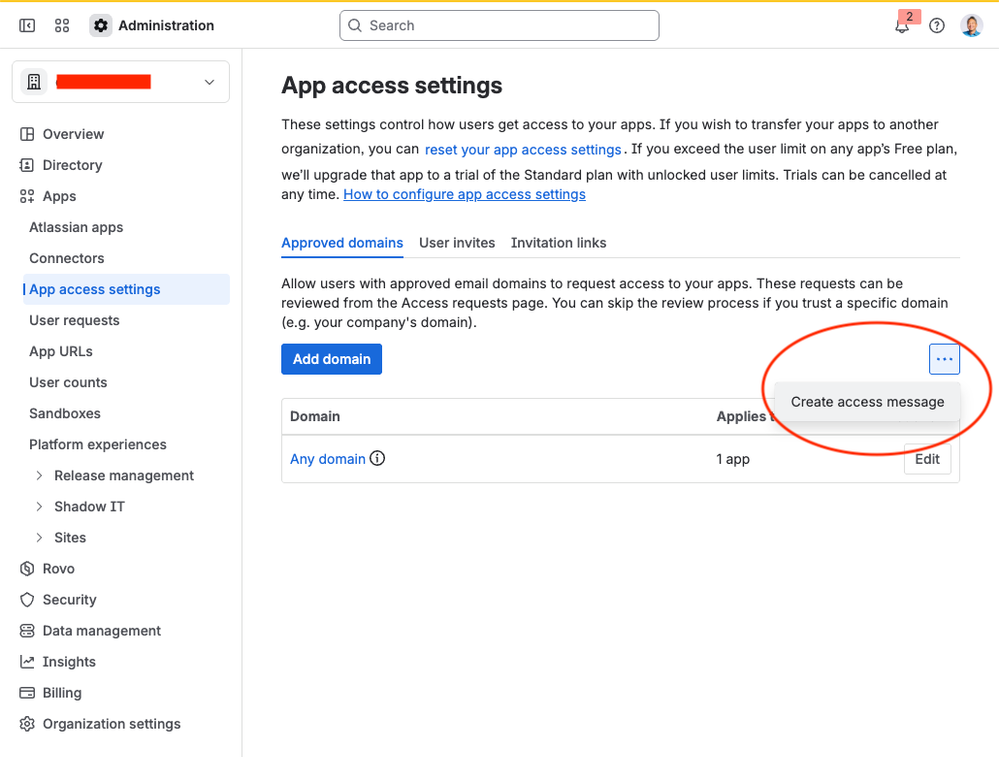Select Create access message menu option

click(x=867, y=402)
